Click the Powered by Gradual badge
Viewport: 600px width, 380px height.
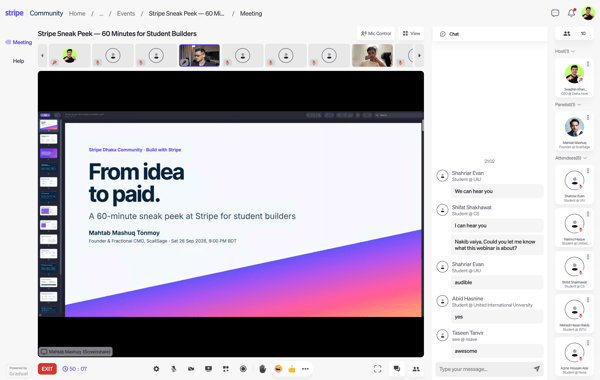click(18, 371)
